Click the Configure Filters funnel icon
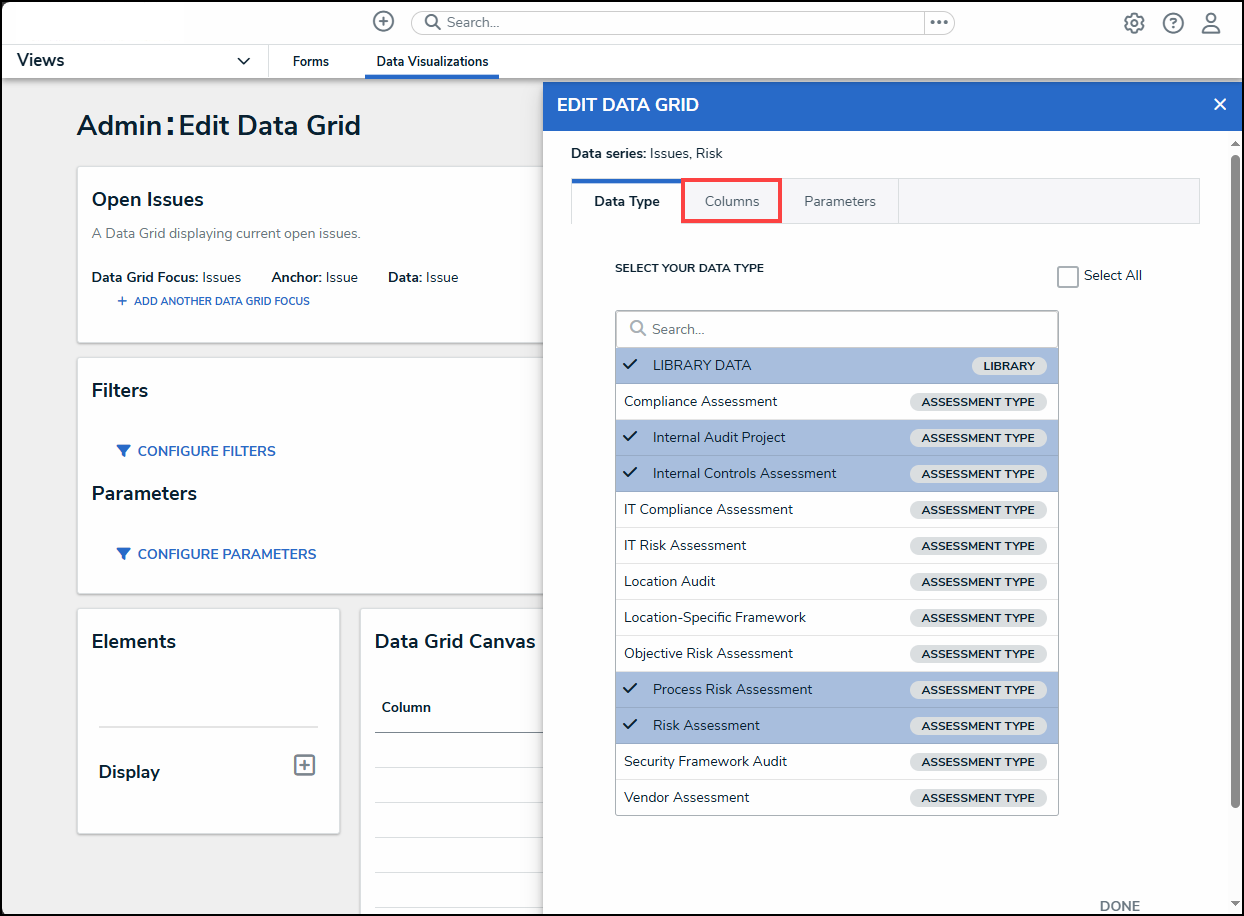This screenshot has width=1244, height=916. [123, 451]
